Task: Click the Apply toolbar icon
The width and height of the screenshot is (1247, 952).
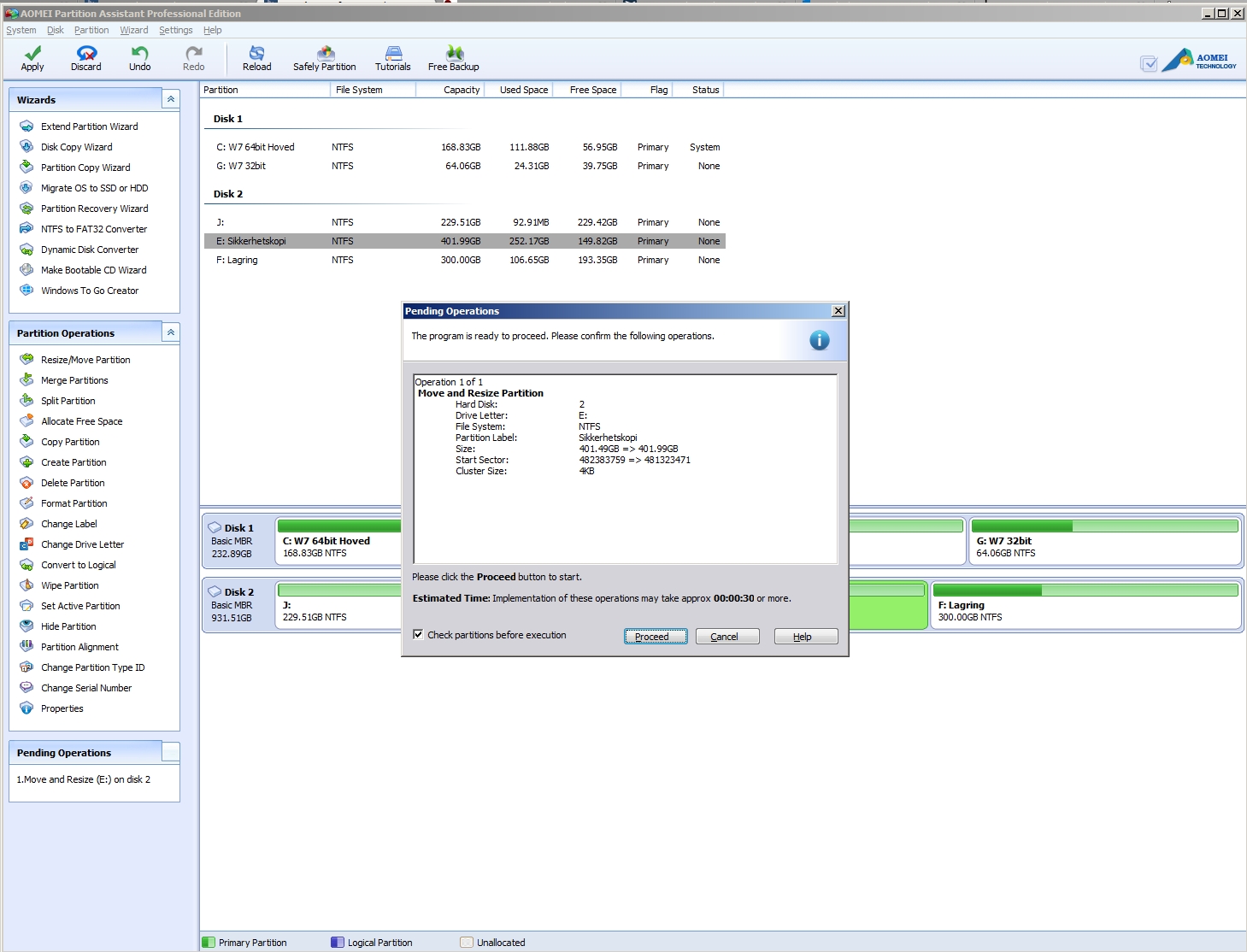Action: click(32, 58)
